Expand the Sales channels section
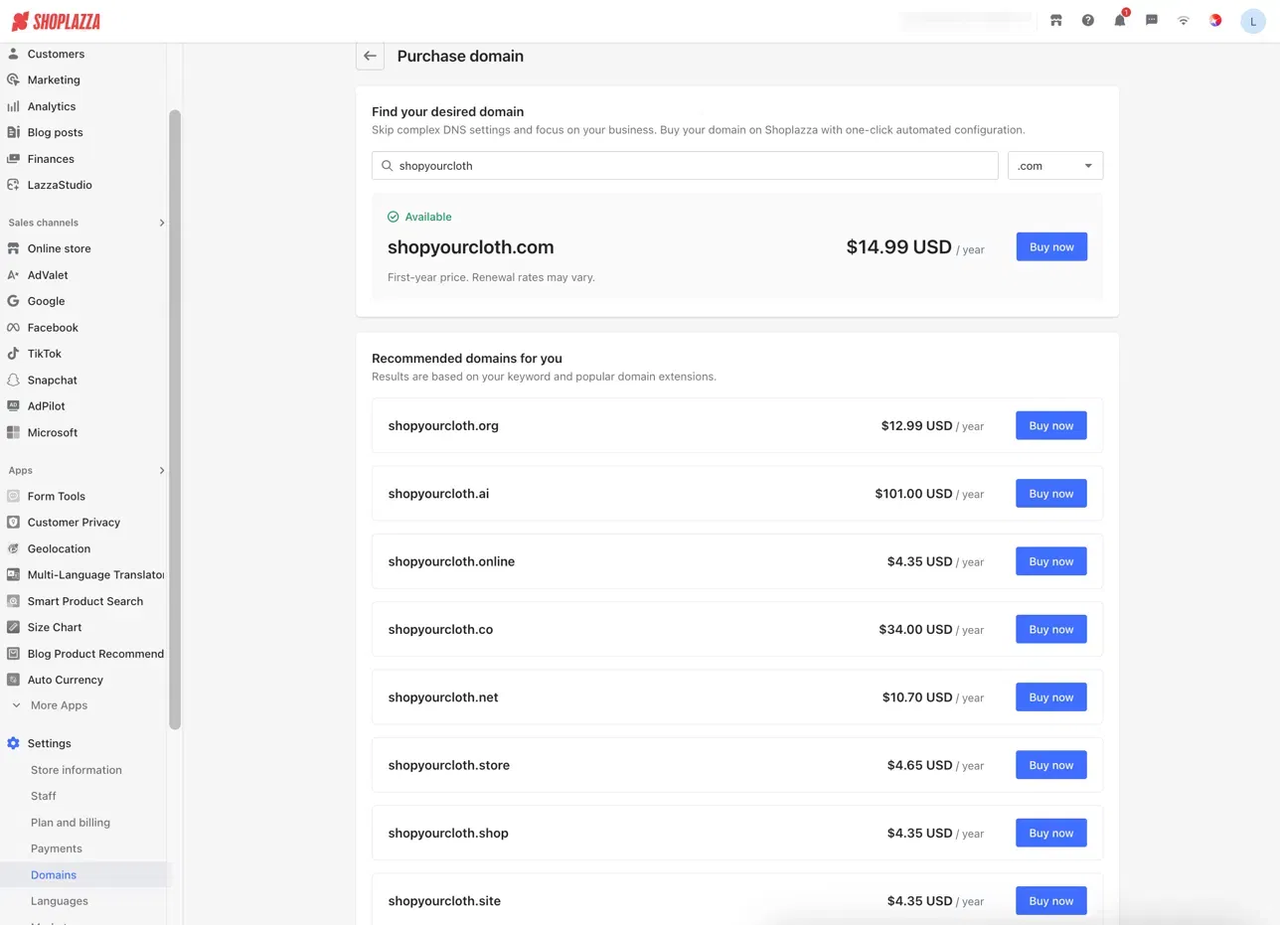The image size is (1280, 925). pyautogui.click(x=161, y=223)
